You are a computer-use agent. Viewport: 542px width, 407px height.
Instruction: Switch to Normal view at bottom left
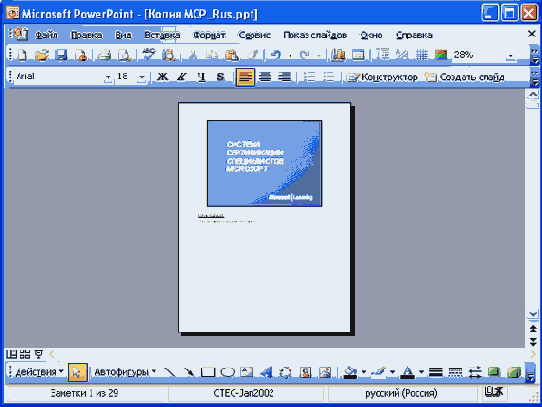(x=11, y=354)
